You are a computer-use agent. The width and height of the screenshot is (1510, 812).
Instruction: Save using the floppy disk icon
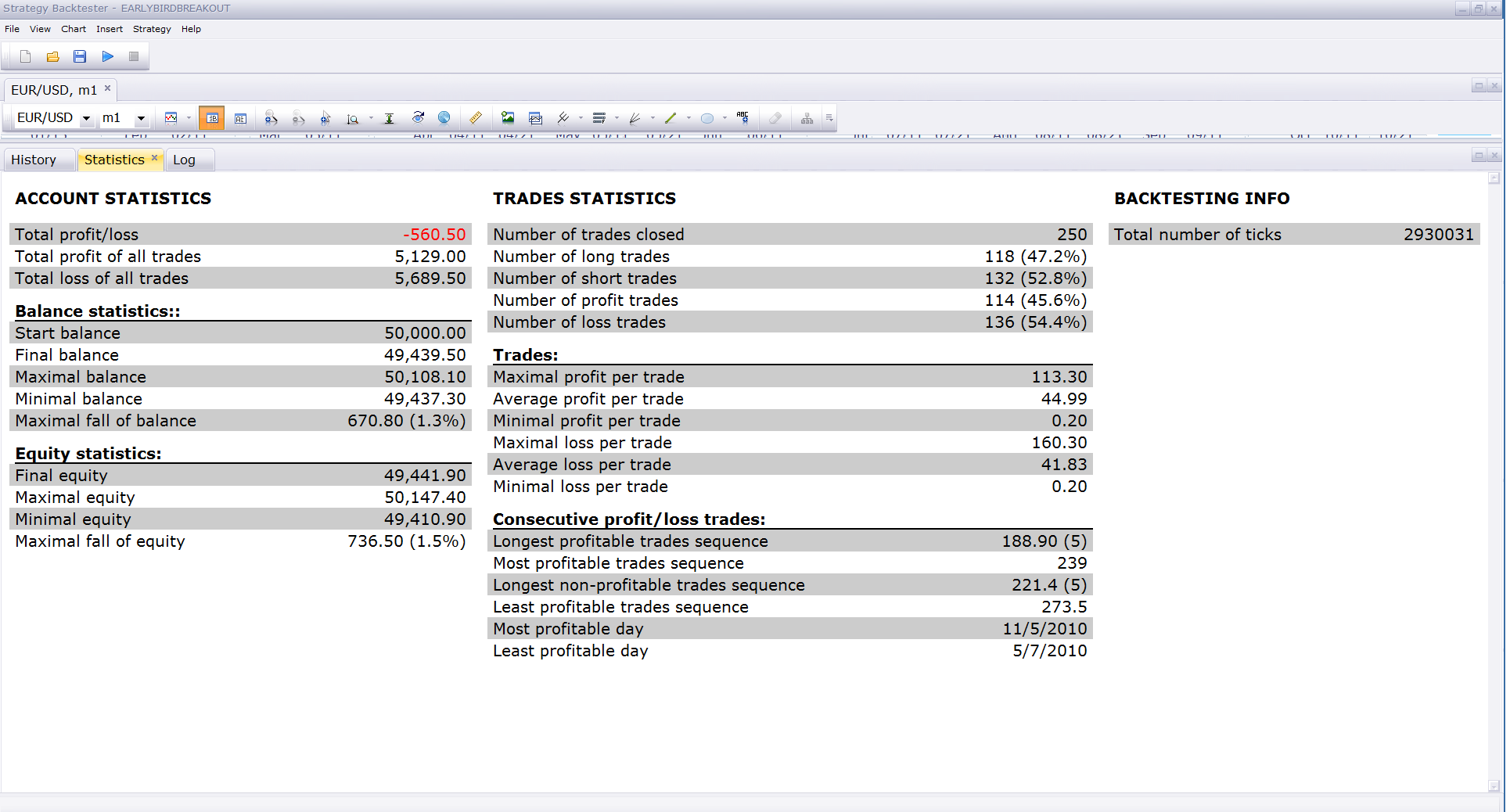coord(80,56)
